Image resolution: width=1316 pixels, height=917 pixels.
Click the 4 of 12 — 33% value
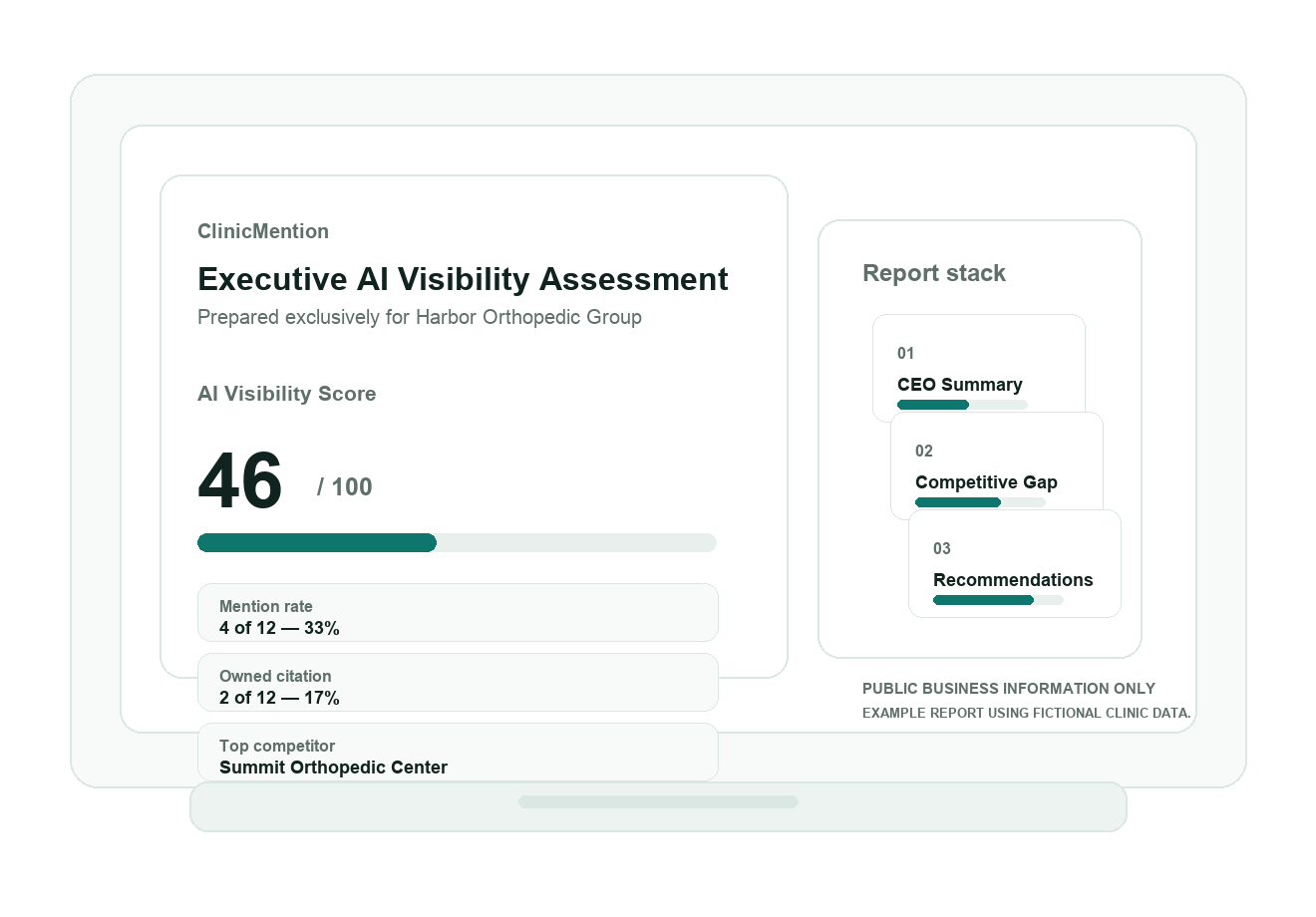point(279,628)
